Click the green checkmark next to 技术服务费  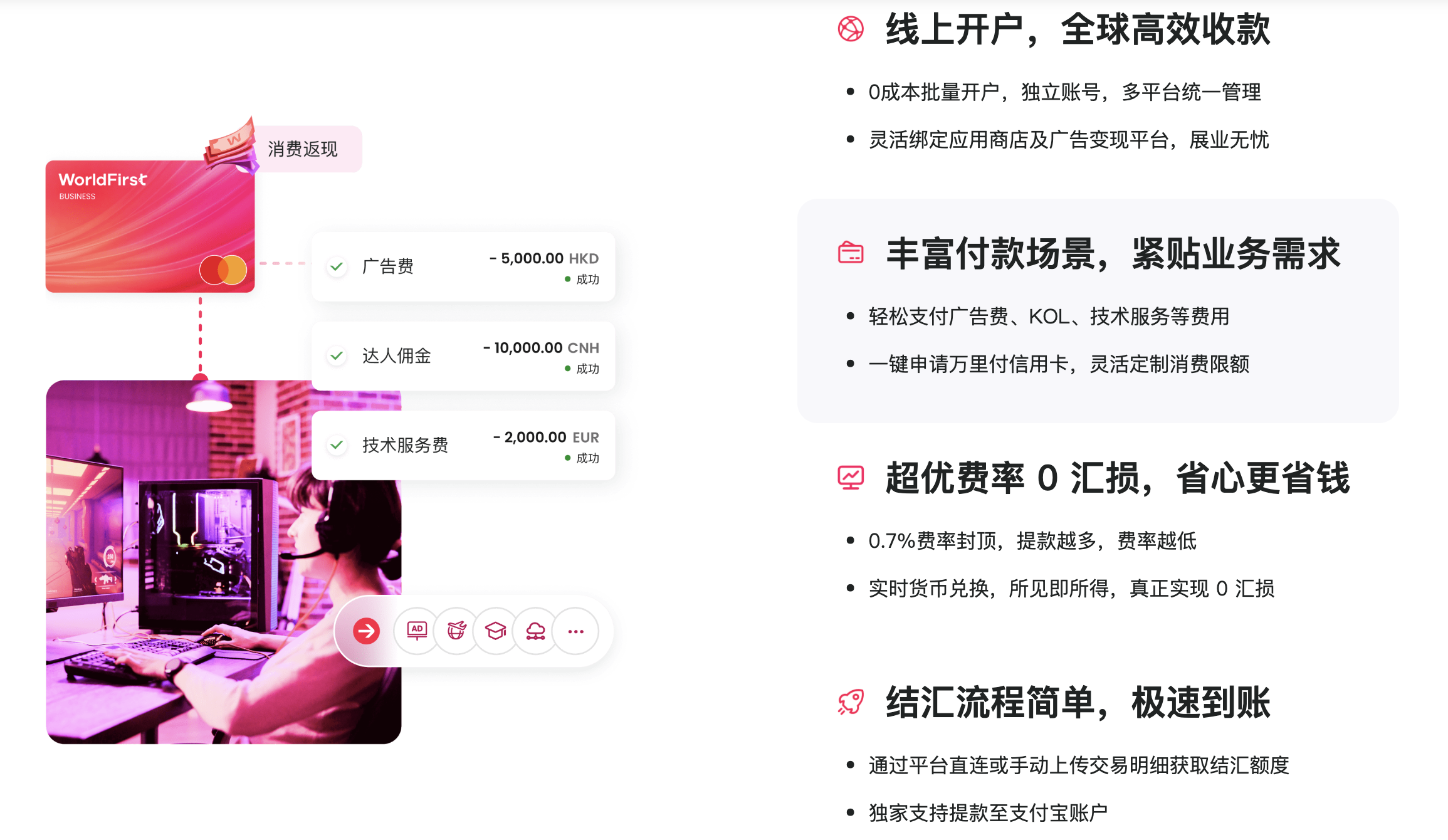click(337, 445)
